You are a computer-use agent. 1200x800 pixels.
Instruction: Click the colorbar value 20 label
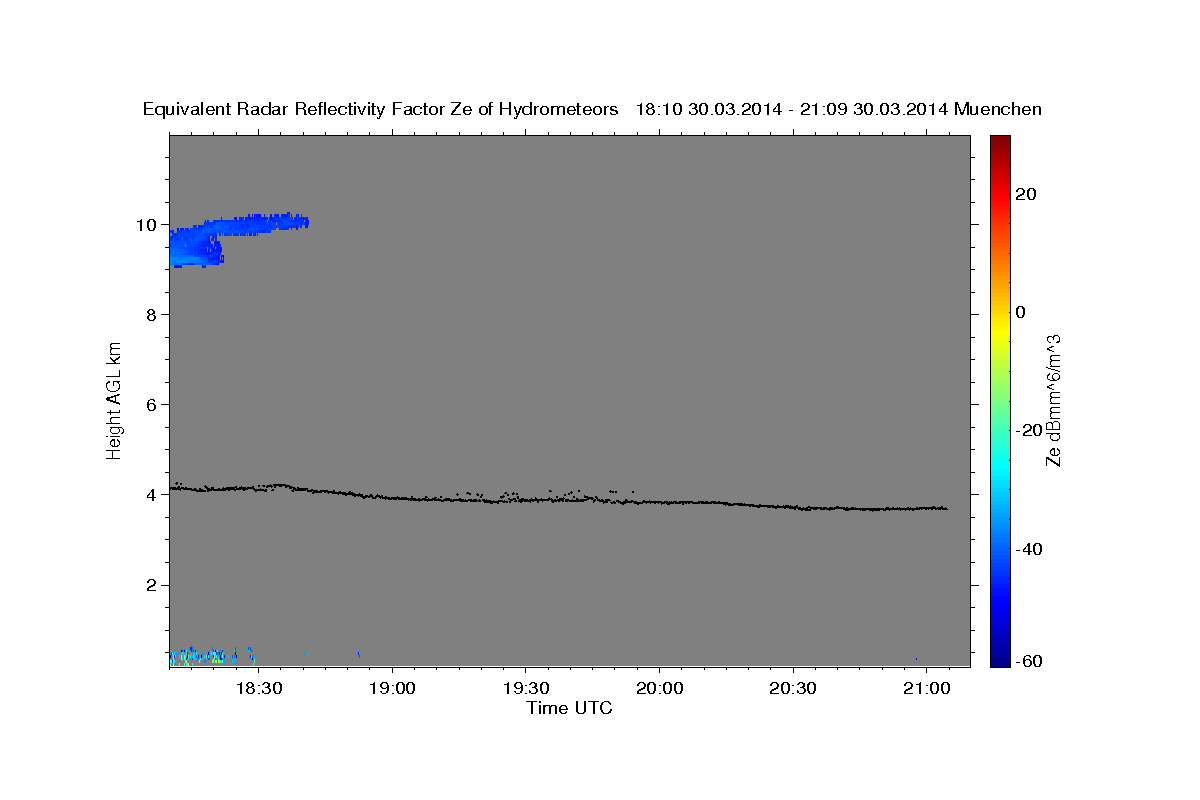click(x=1025, y=194)
